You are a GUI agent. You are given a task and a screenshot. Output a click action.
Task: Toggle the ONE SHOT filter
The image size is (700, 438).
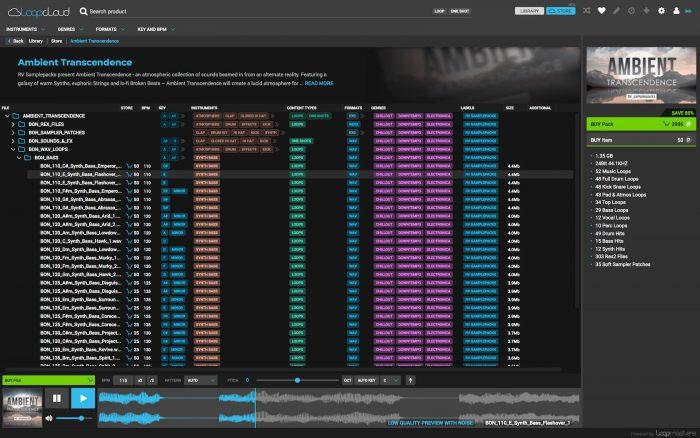(x=460, y=11)
